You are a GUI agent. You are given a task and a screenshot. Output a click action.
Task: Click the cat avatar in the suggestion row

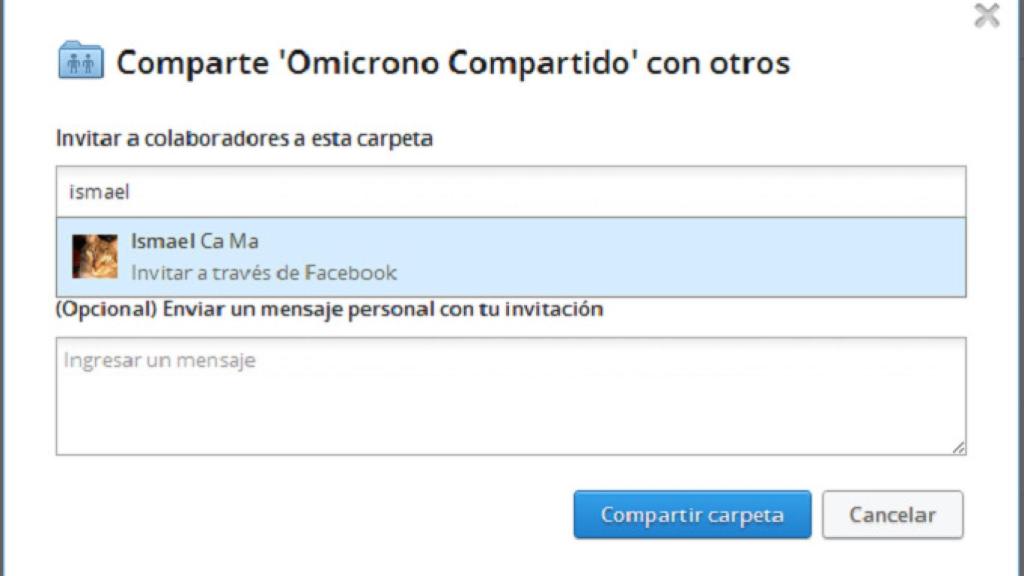pyautogui.click(x=97, y=256)
